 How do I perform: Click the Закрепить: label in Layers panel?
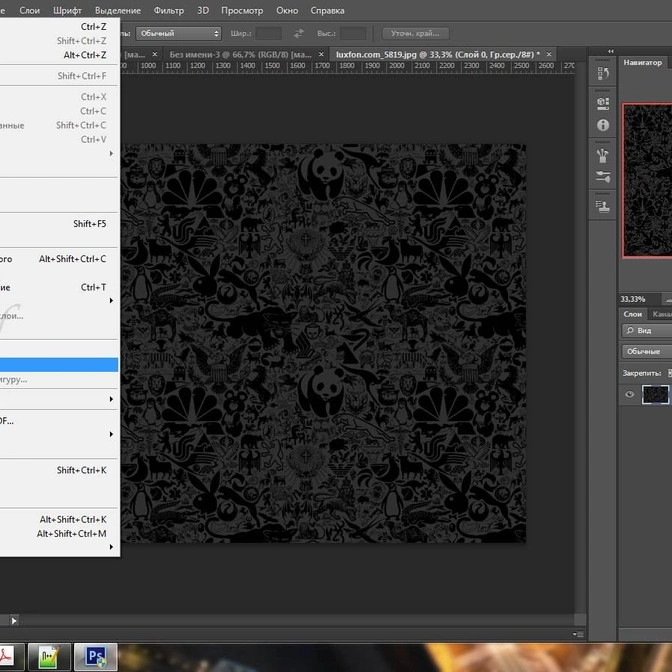tap(642, 373)
